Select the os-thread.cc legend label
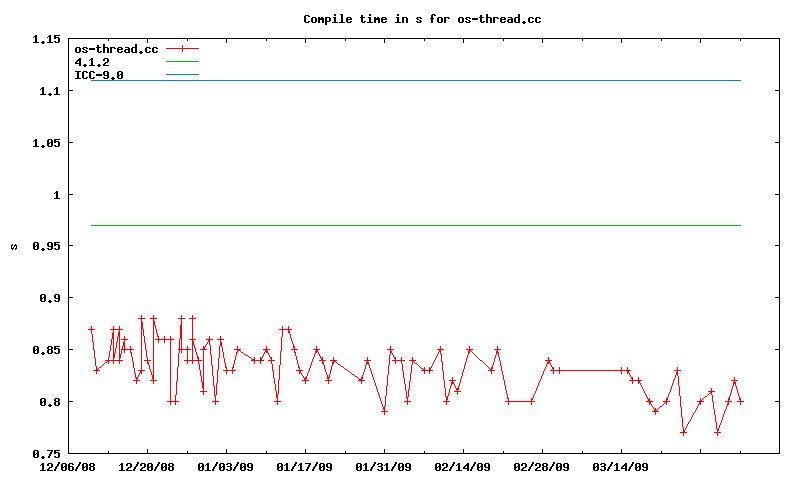The width and height of the screenshot is (800, 480). (116, 49)
